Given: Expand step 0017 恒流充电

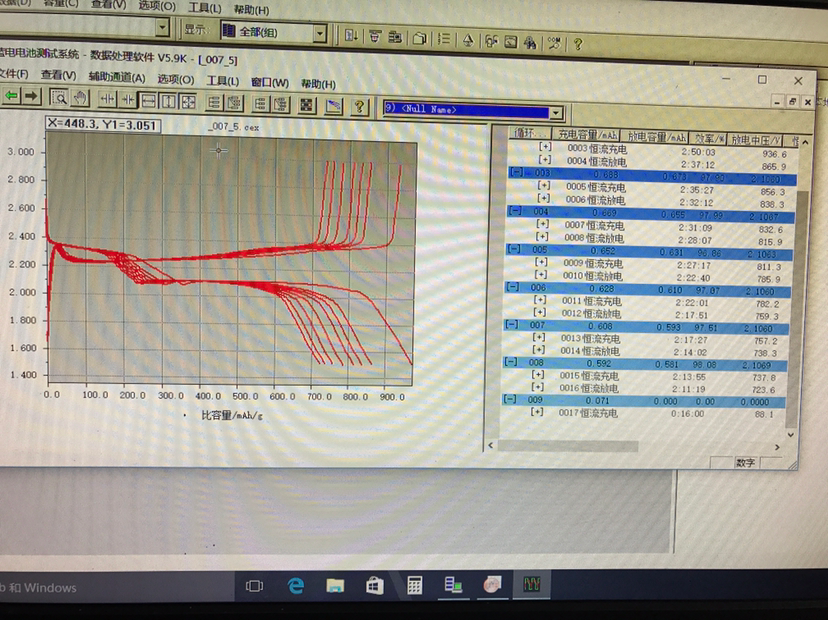Looking at the screenshot, I should (536, 411).
